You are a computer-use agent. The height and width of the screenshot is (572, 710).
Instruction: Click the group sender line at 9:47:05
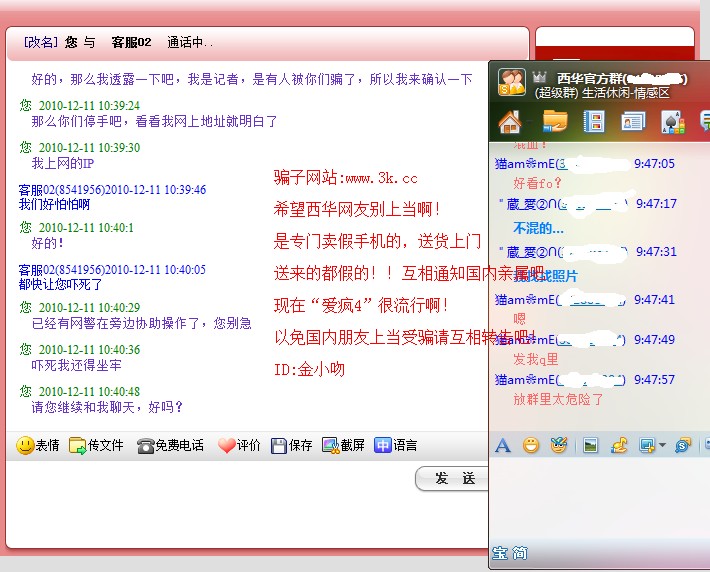click(x=585, y=163)
